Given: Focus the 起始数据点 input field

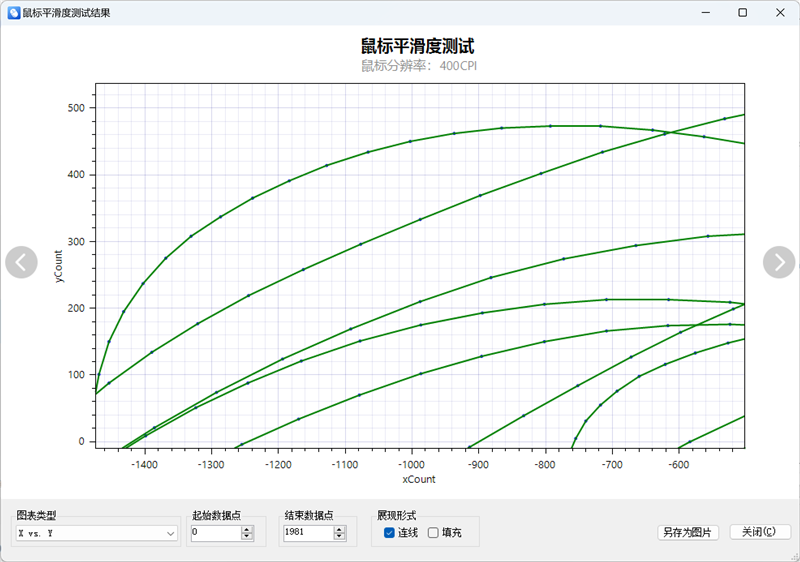Looking at the screenshot, I should [x=214, y=534].
